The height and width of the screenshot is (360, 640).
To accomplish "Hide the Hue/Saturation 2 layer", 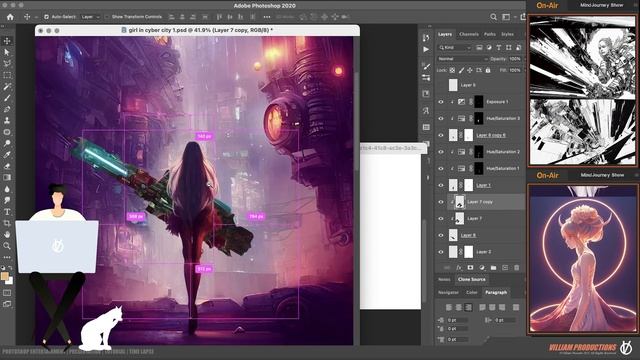I will tap(441, 152).
